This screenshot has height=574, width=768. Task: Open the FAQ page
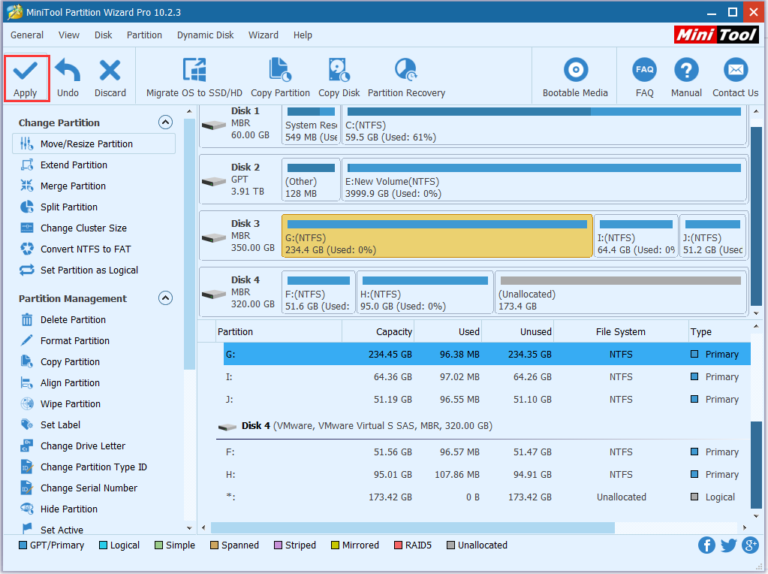click(645, 78)
